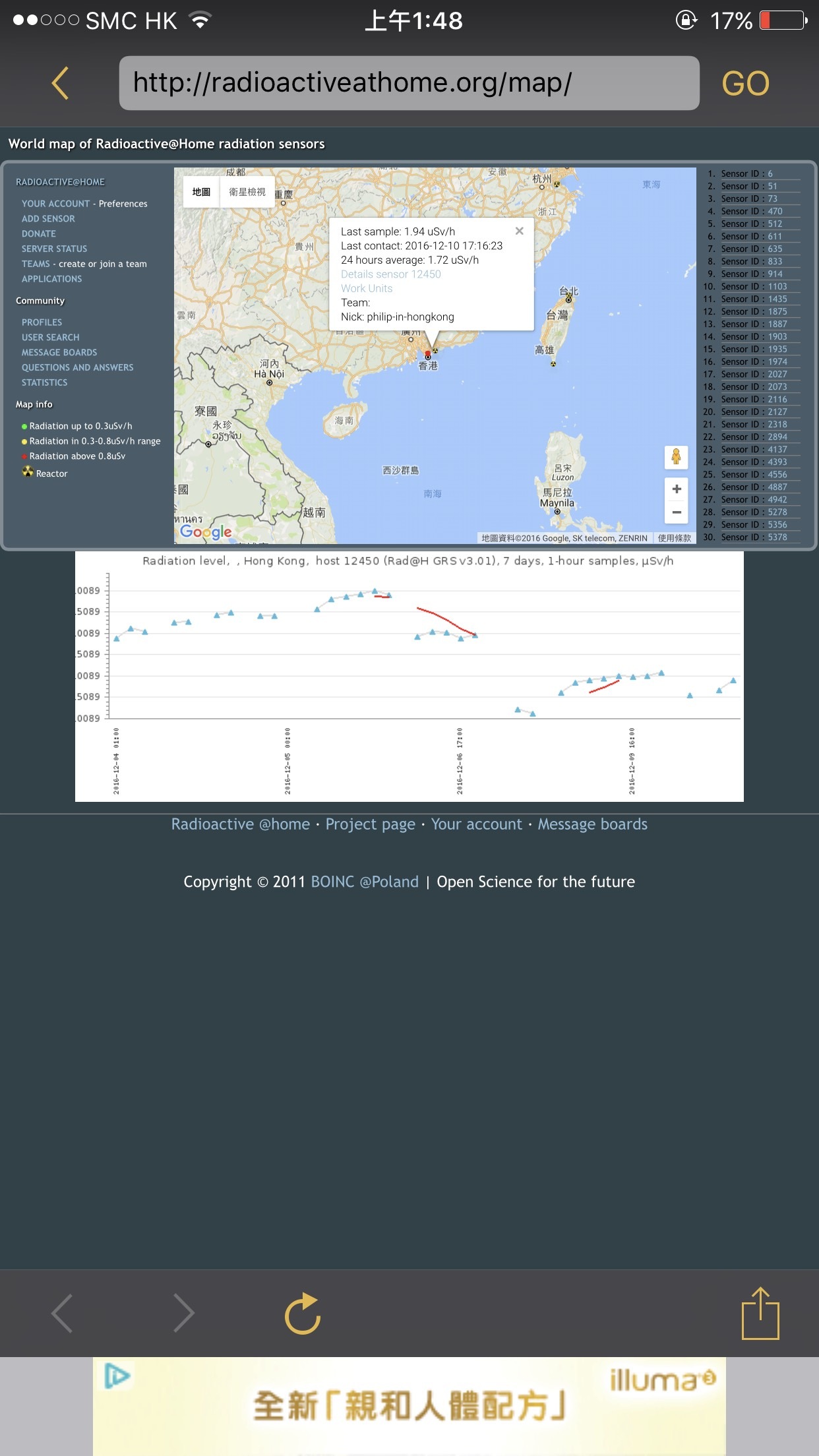Open DONATE in sidebar
Screen dimensions: 819x1456
pos(39,234)
